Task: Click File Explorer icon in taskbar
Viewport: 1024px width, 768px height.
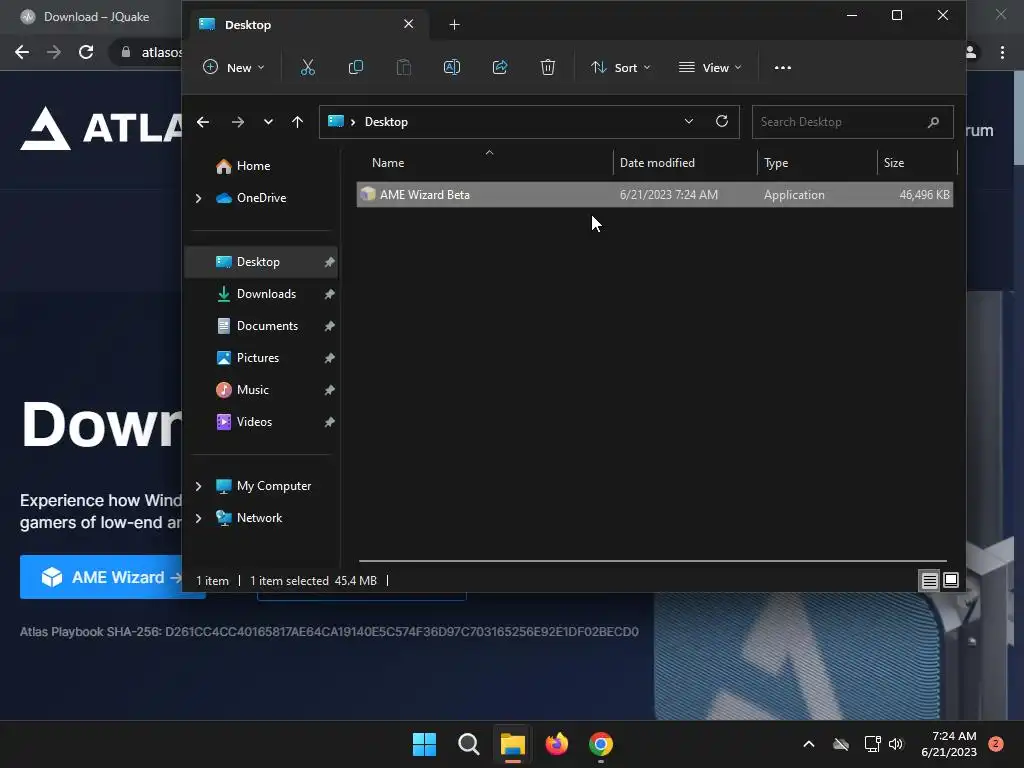Action: coord(513,744)
